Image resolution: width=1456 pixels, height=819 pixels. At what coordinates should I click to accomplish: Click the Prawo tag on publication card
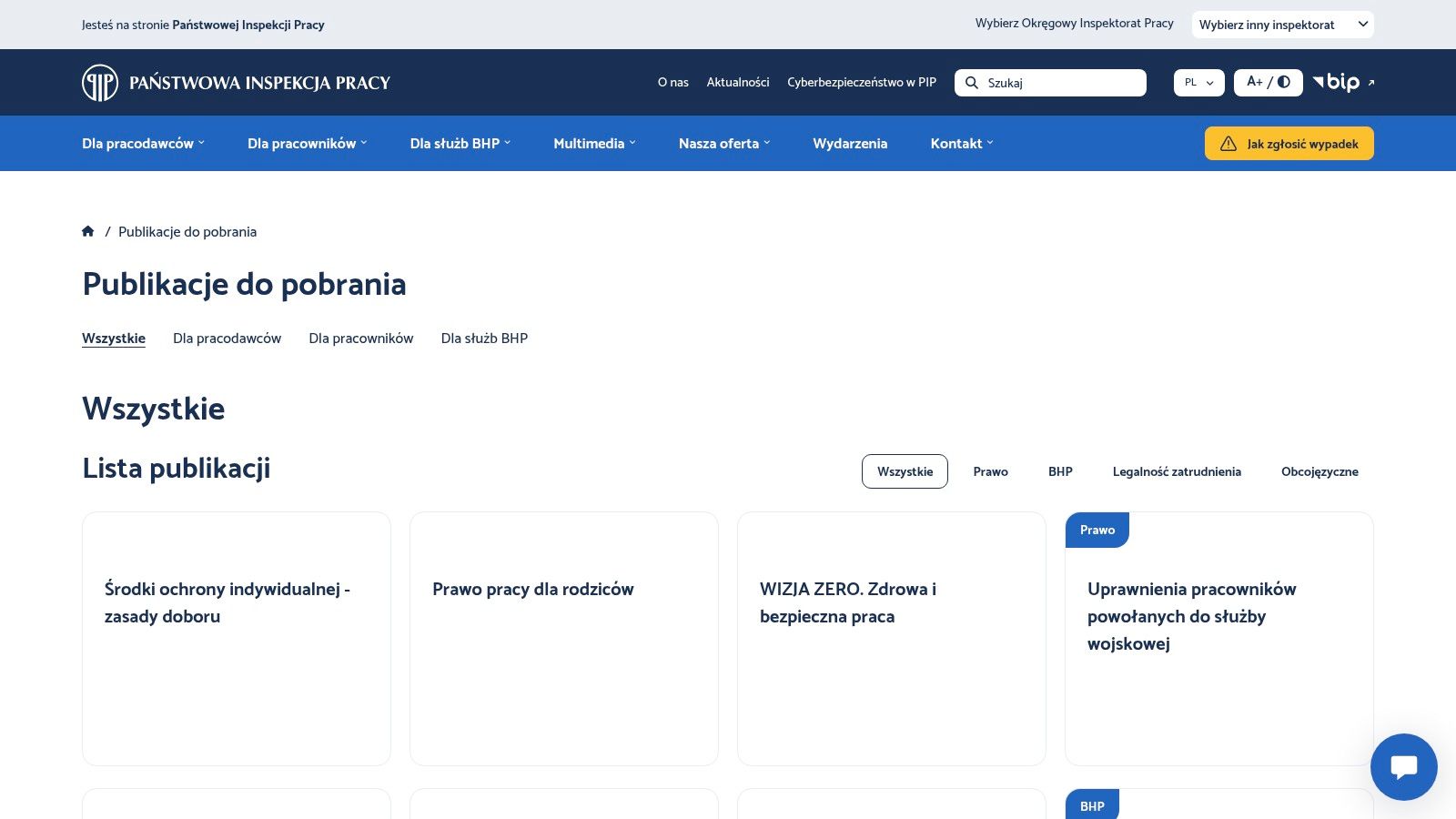[1097, 530]
